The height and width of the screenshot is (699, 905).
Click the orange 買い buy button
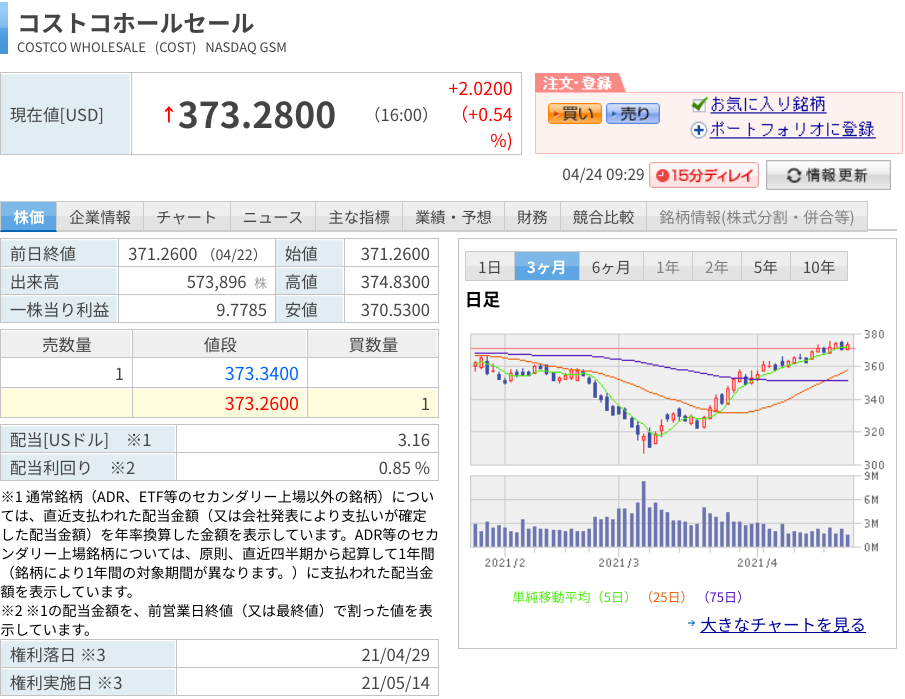pyautogui.click(x=574, y=114)
